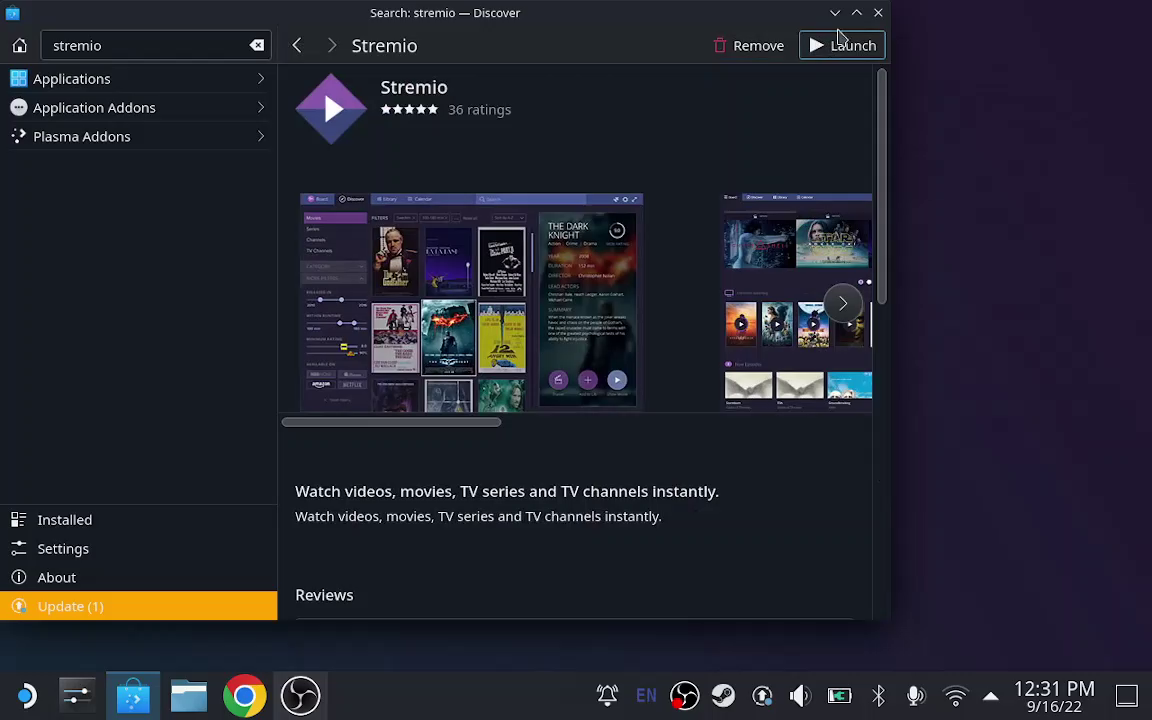Viewport: 1152px width, 720px height.
Task: Open System Settings from the taskbar
Action: 77,695
